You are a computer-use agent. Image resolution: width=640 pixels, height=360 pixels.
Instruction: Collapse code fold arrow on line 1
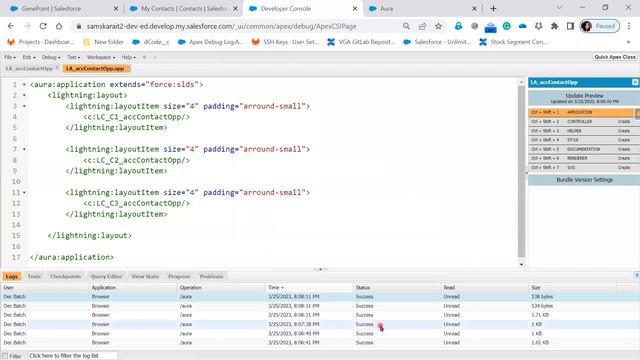(24, 84)
